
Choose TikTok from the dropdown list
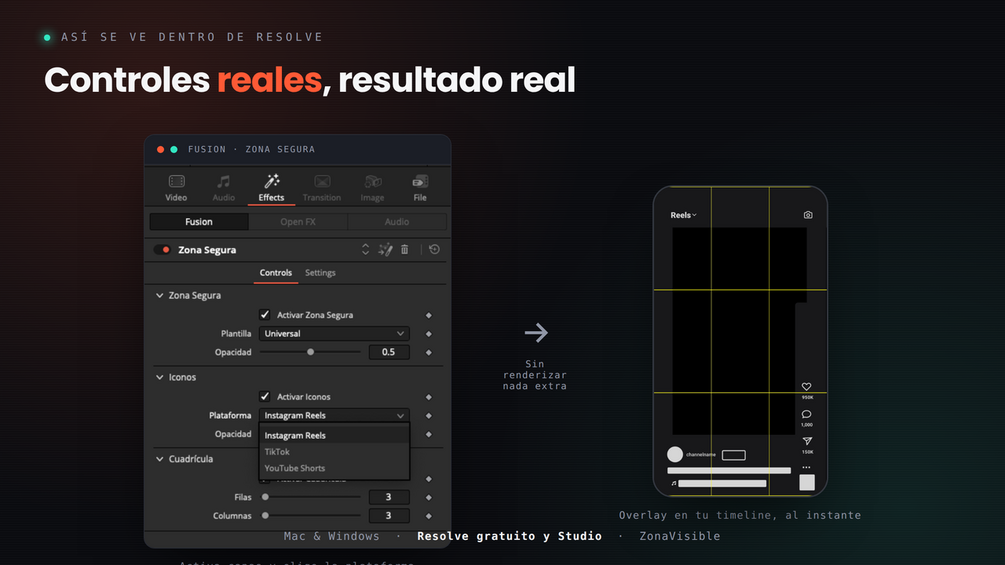pos(334,452)
